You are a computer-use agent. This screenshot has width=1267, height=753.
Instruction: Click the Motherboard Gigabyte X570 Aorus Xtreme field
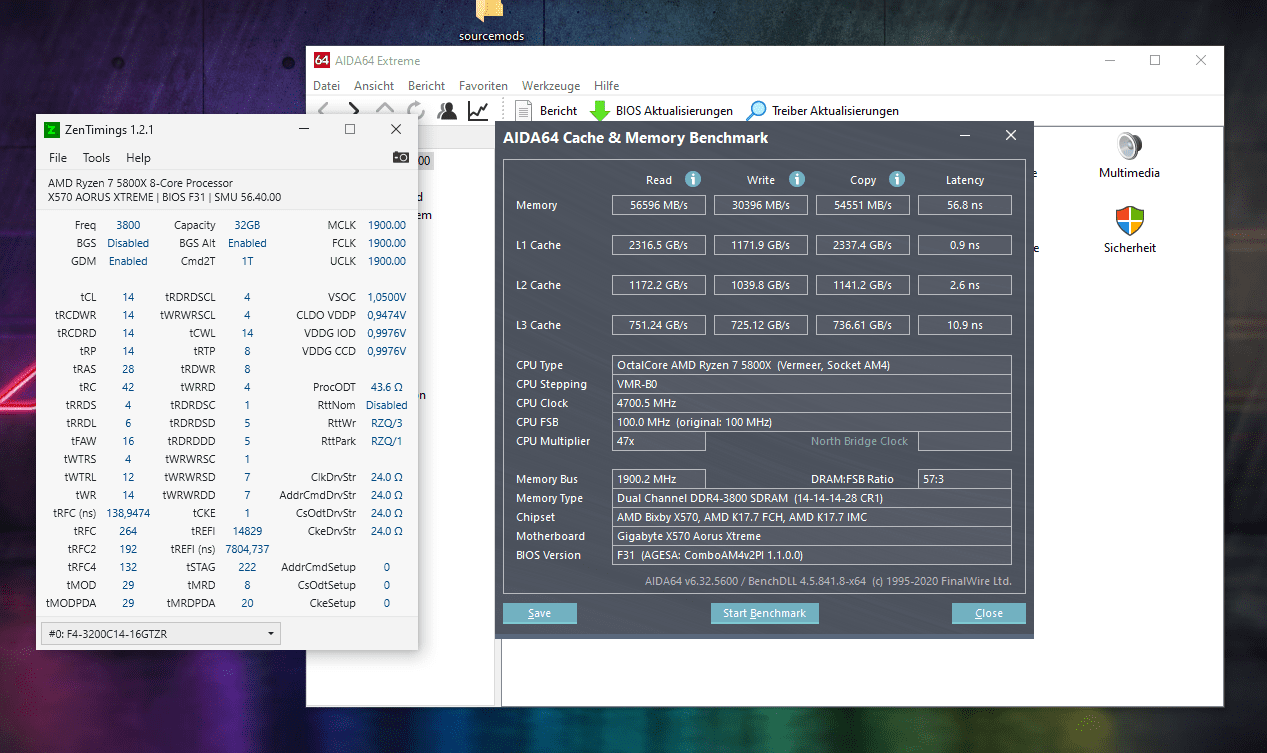tap(812, 536)
